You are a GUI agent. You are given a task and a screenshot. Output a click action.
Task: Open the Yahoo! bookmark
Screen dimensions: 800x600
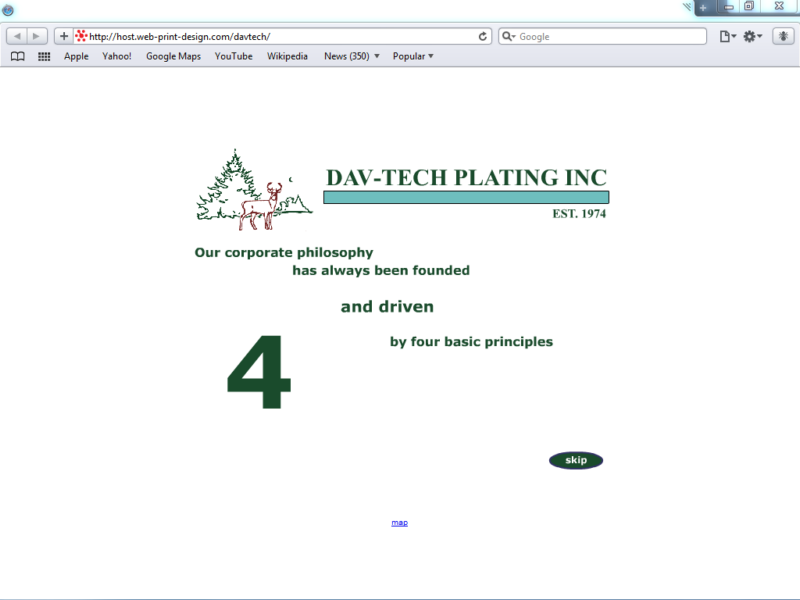[x=117, y=56]
